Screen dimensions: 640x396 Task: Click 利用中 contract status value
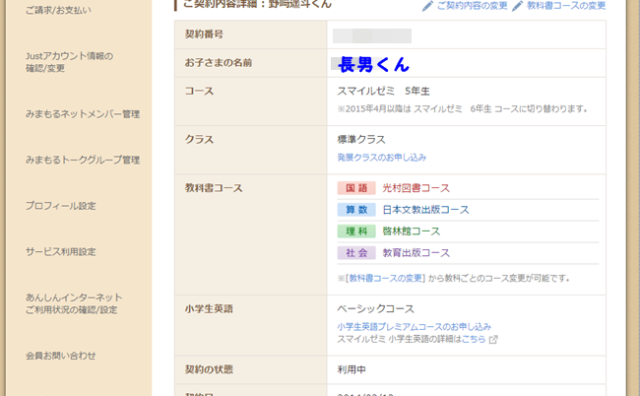[x=351, y=370]
